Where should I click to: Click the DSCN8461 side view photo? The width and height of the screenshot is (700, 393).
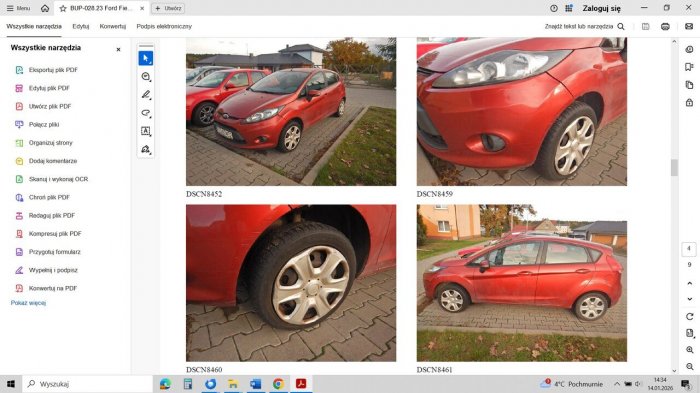point(521,283)
